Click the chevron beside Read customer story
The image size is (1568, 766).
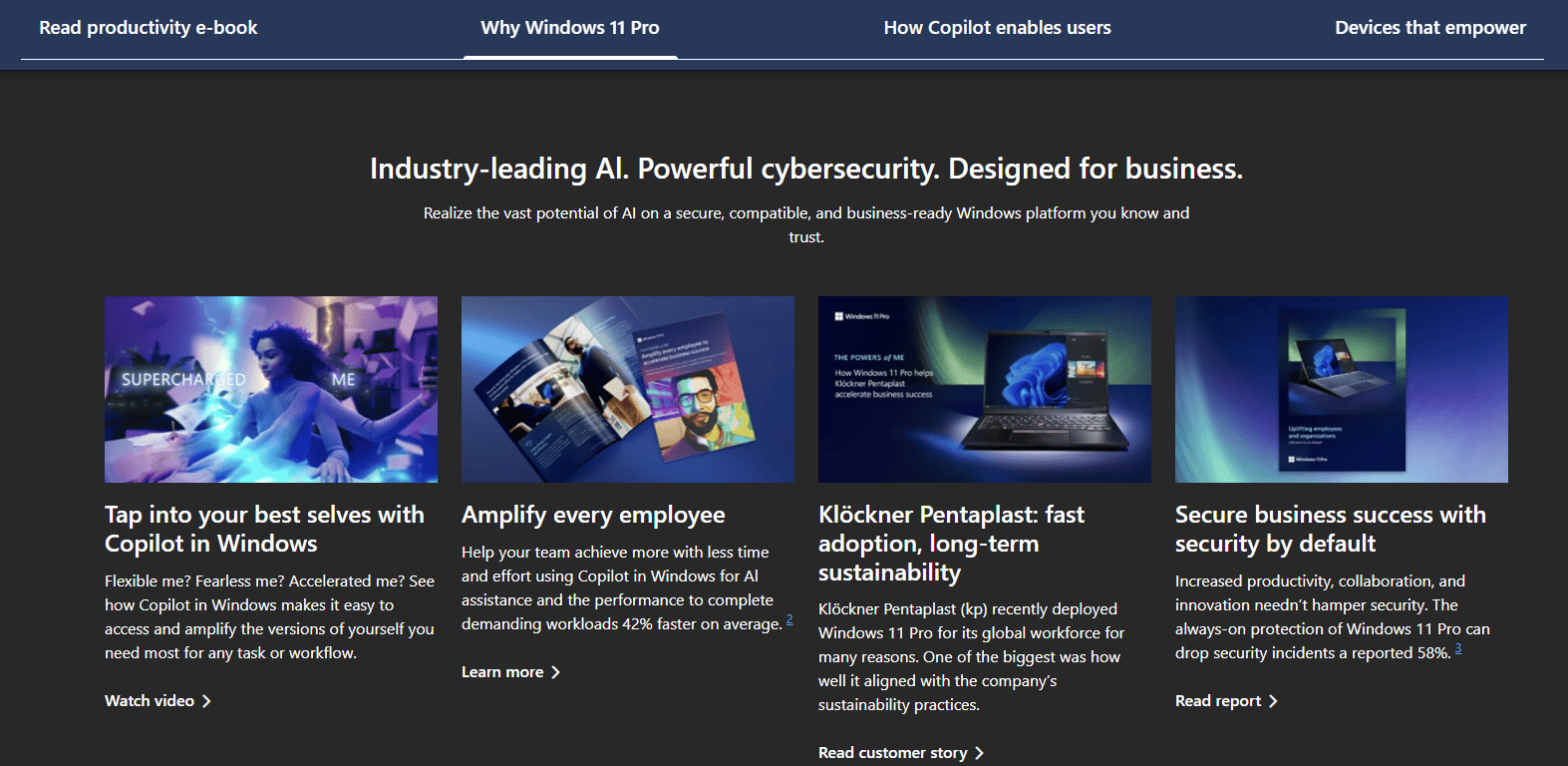979,753
